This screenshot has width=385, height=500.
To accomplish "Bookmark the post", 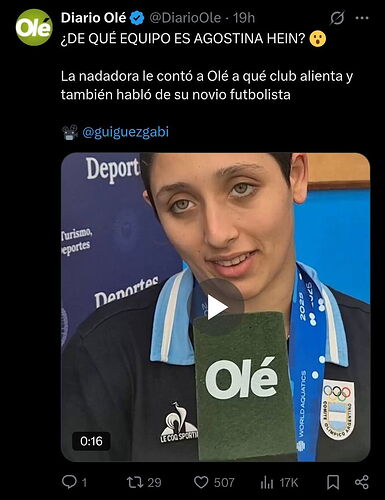I will 333,482.
